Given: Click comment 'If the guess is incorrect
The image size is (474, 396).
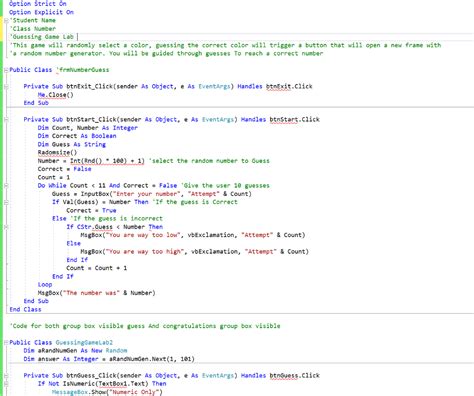Looking at the screenshot, I should 116,219.
